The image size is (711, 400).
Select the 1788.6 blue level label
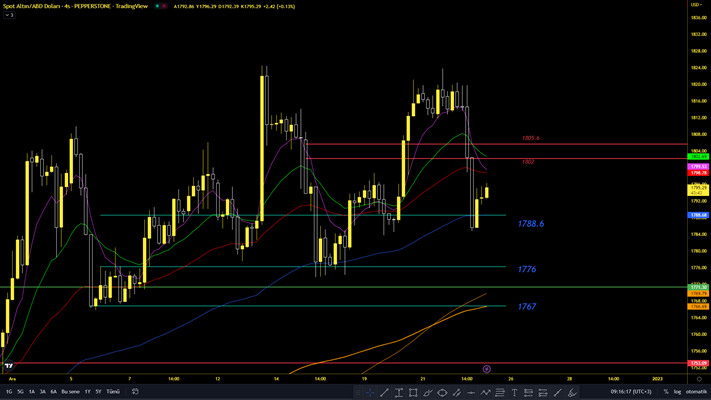pos(531,224)
